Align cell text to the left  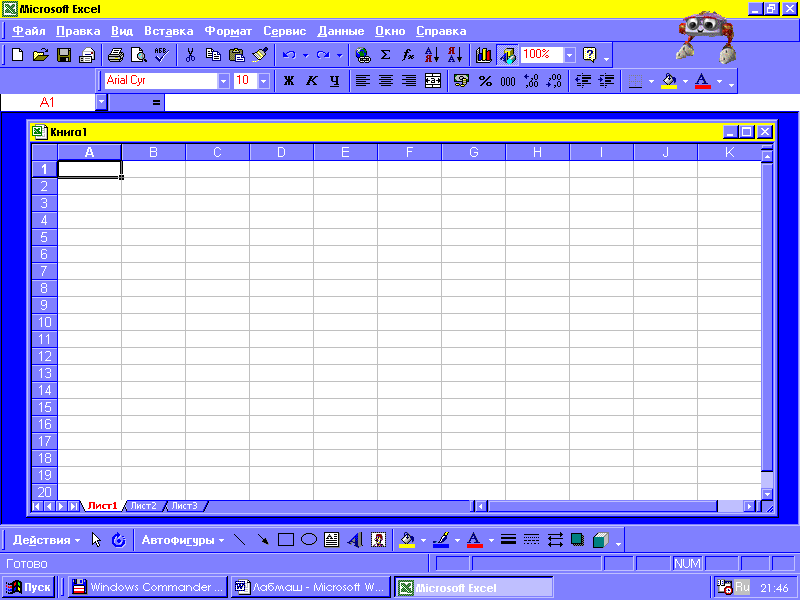click(x=363, y=81)
